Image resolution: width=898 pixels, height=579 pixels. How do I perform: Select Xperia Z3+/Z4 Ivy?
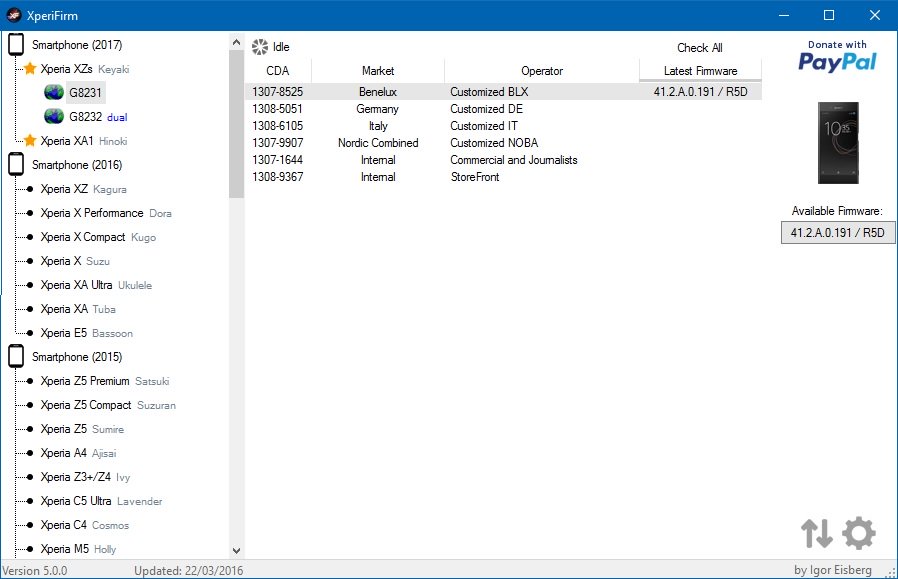85,477
